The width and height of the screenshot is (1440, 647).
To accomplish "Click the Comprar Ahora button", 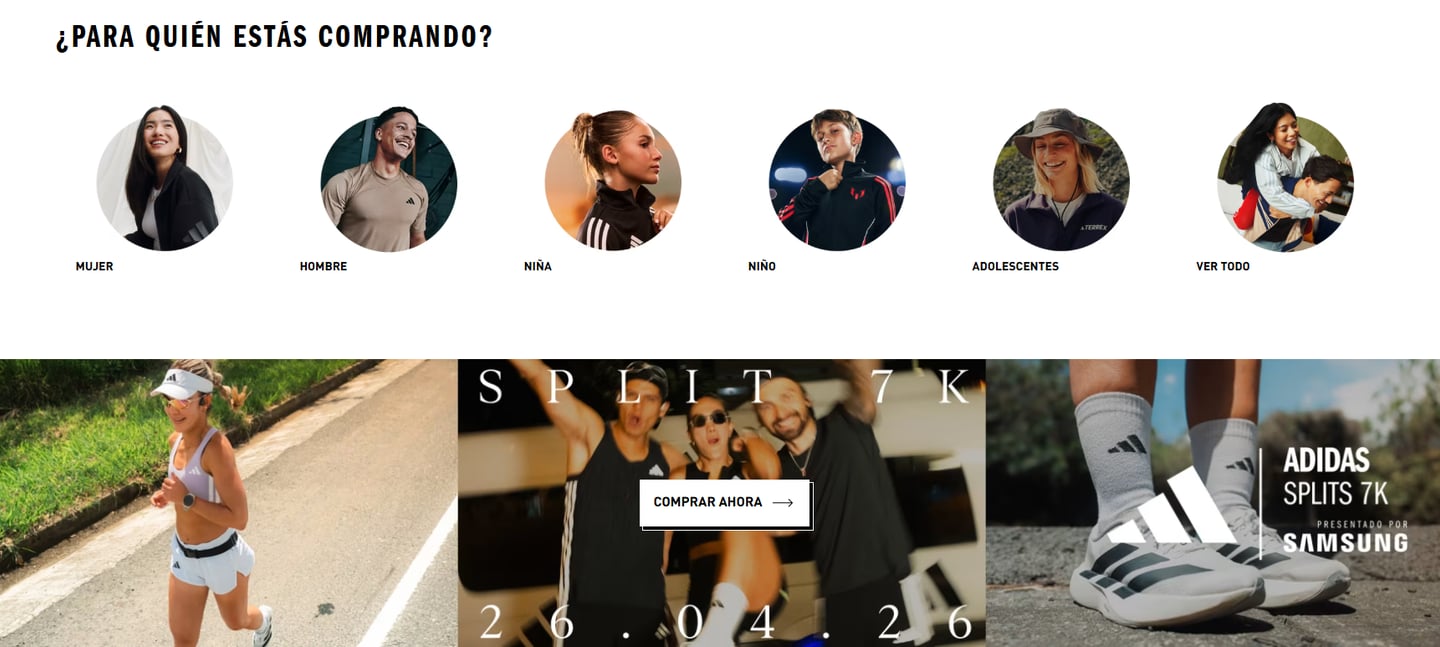I will [724, 502].
